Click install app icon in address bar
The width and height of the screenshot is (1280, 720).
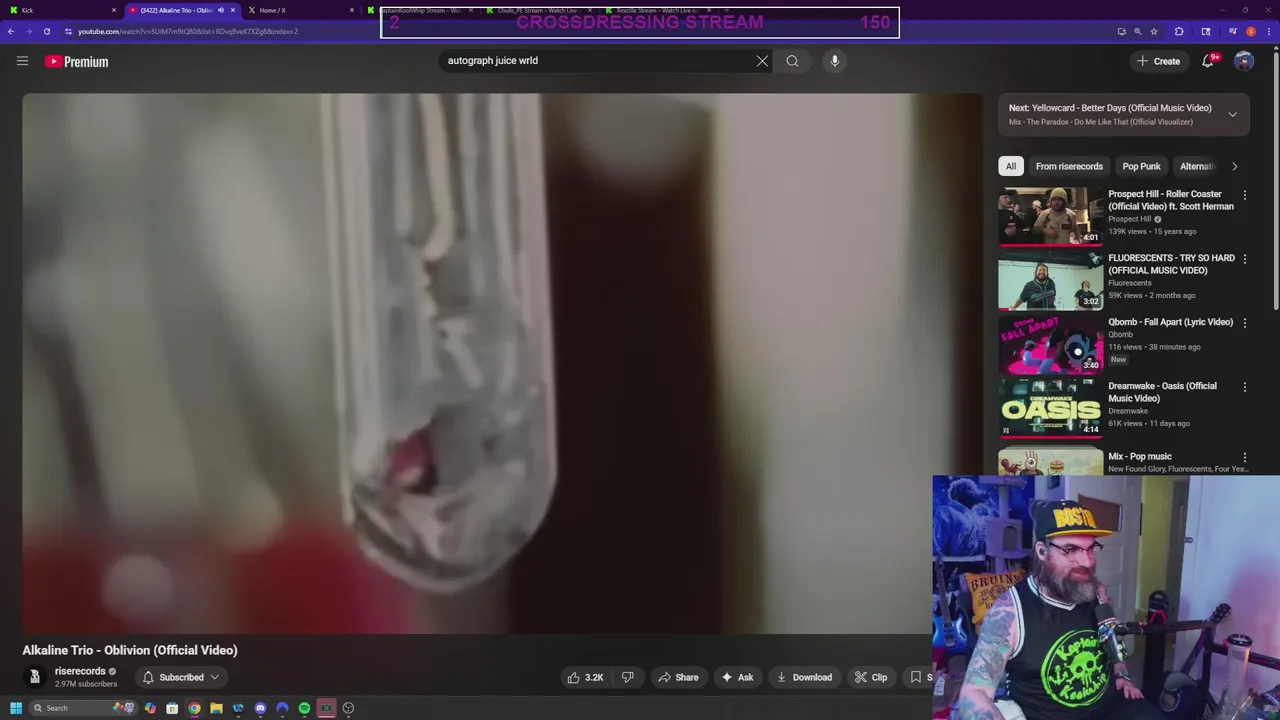[1121, 31]
